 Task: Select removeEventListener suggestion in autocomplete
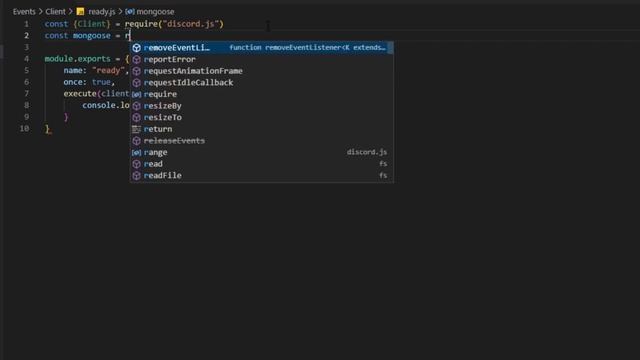point(262,48)
